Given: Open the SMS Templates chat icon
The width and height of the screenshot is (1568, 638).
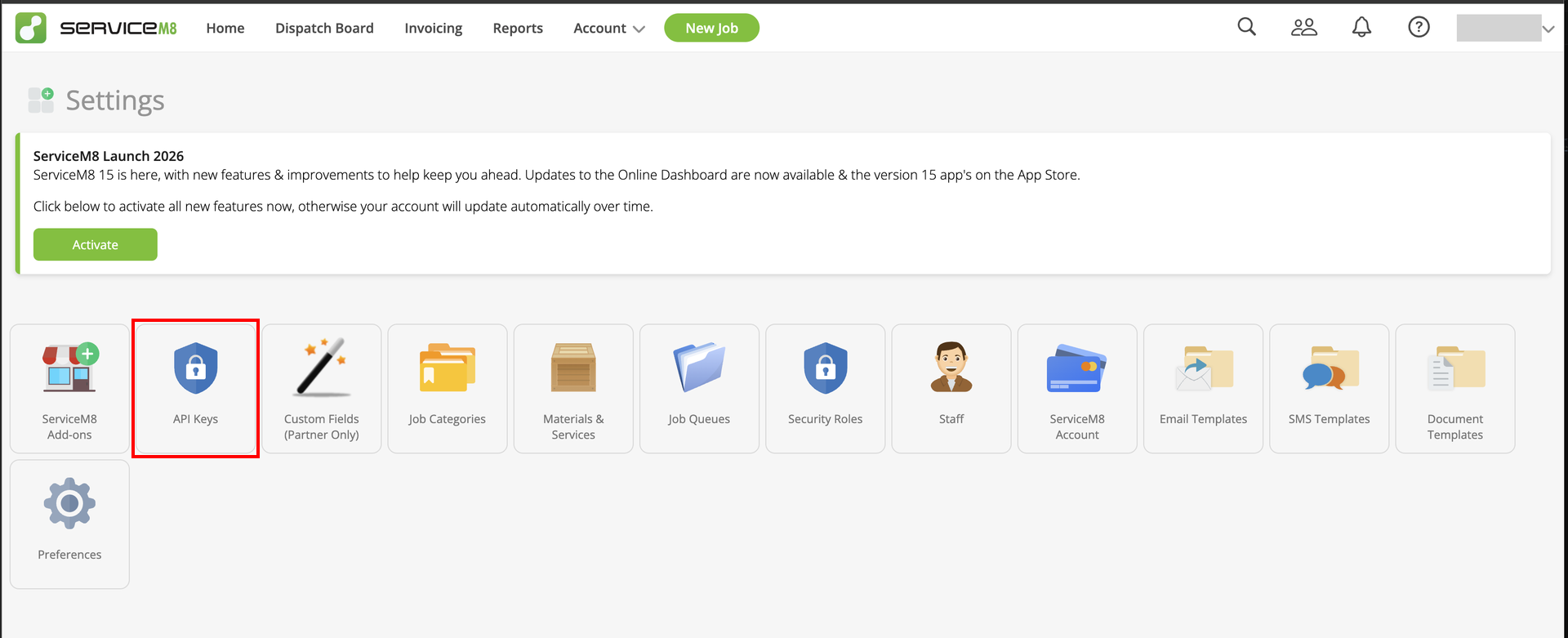Looking at the screenshot, I should (1330, 368).
